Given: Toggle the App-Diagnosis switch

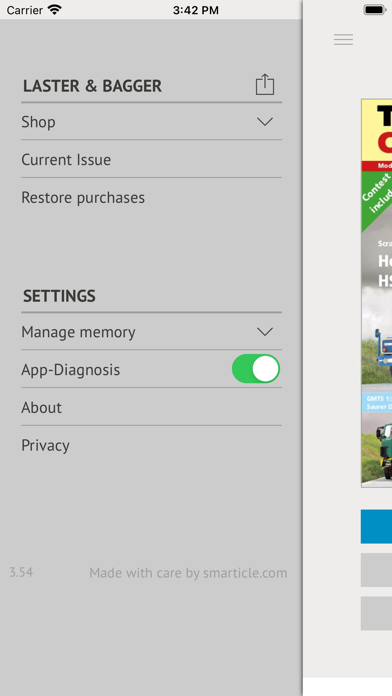Looking at the screenshot, I should (256, 368).
